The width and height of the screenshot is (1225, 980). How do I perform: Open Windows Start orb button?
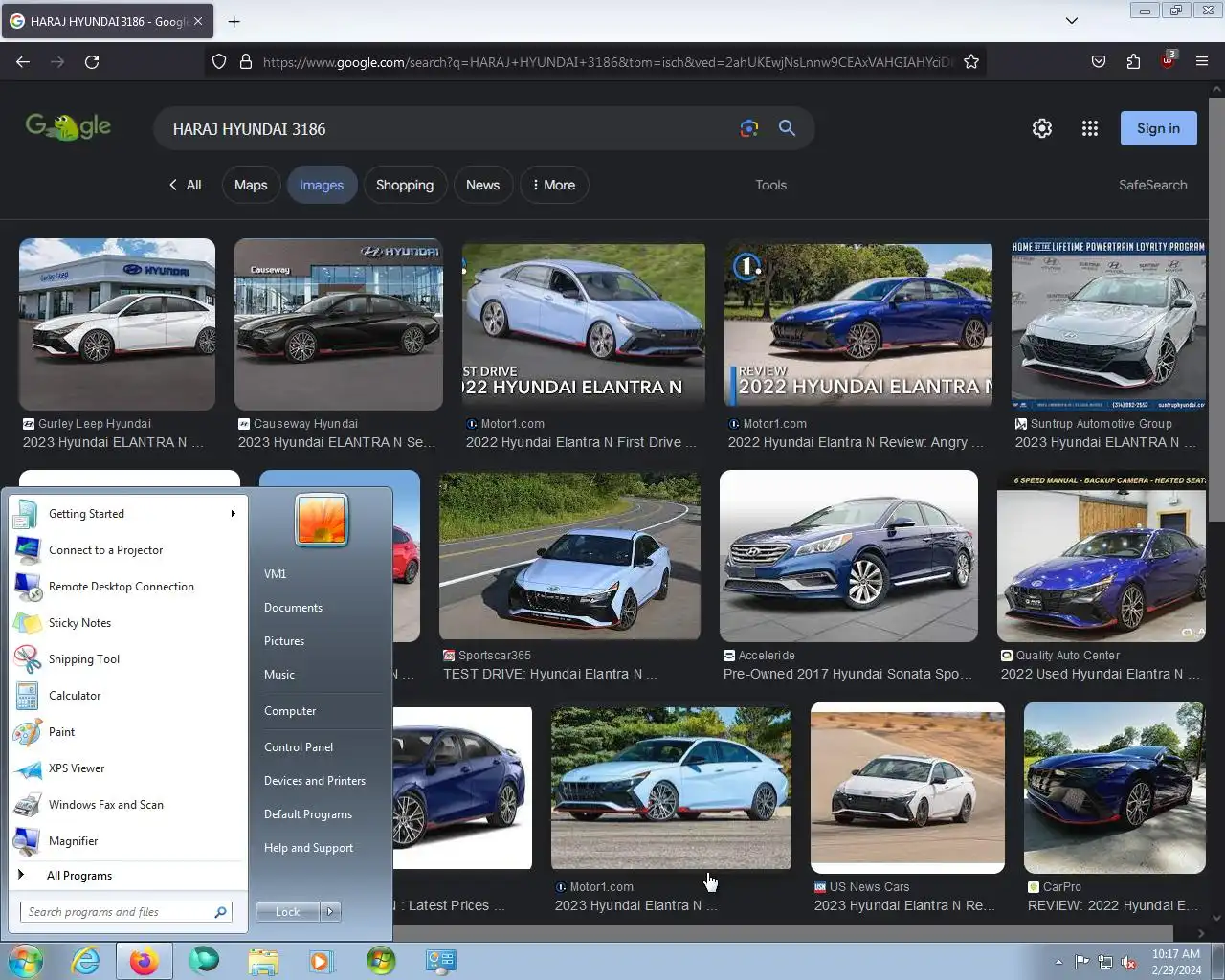[25, 960]
